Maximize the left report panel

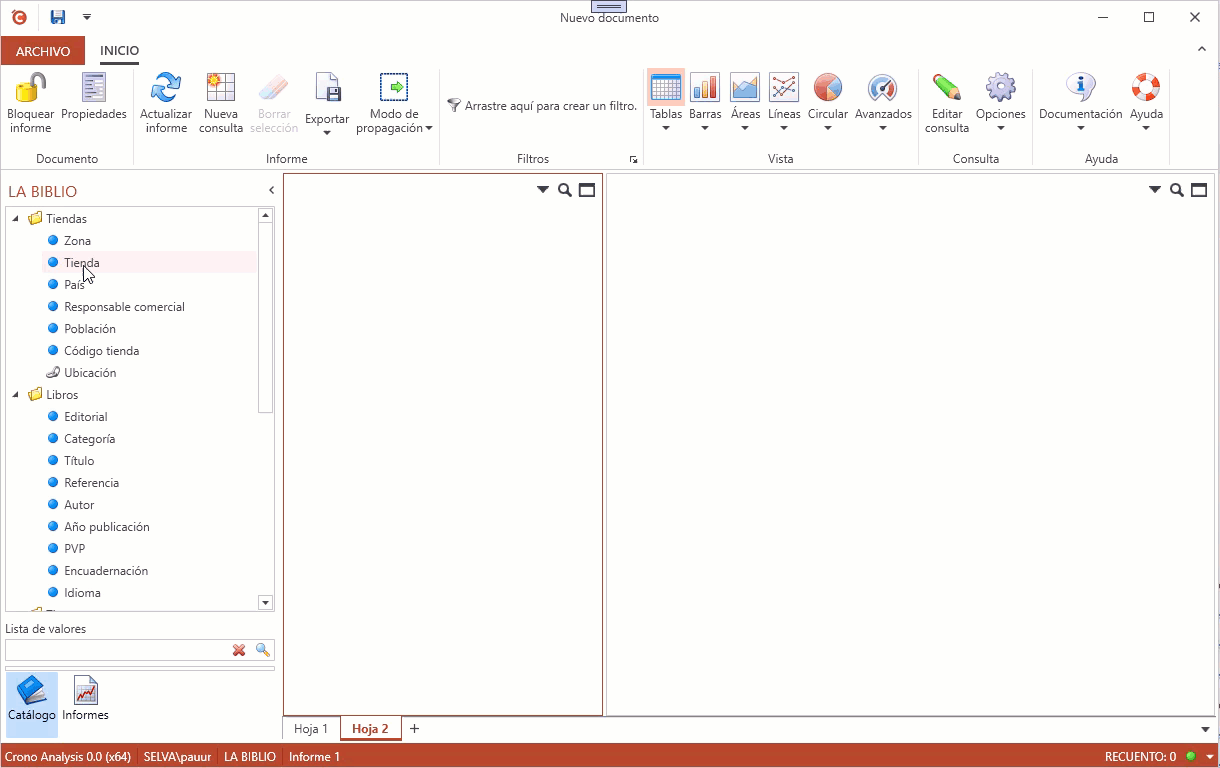pos(587,190)
